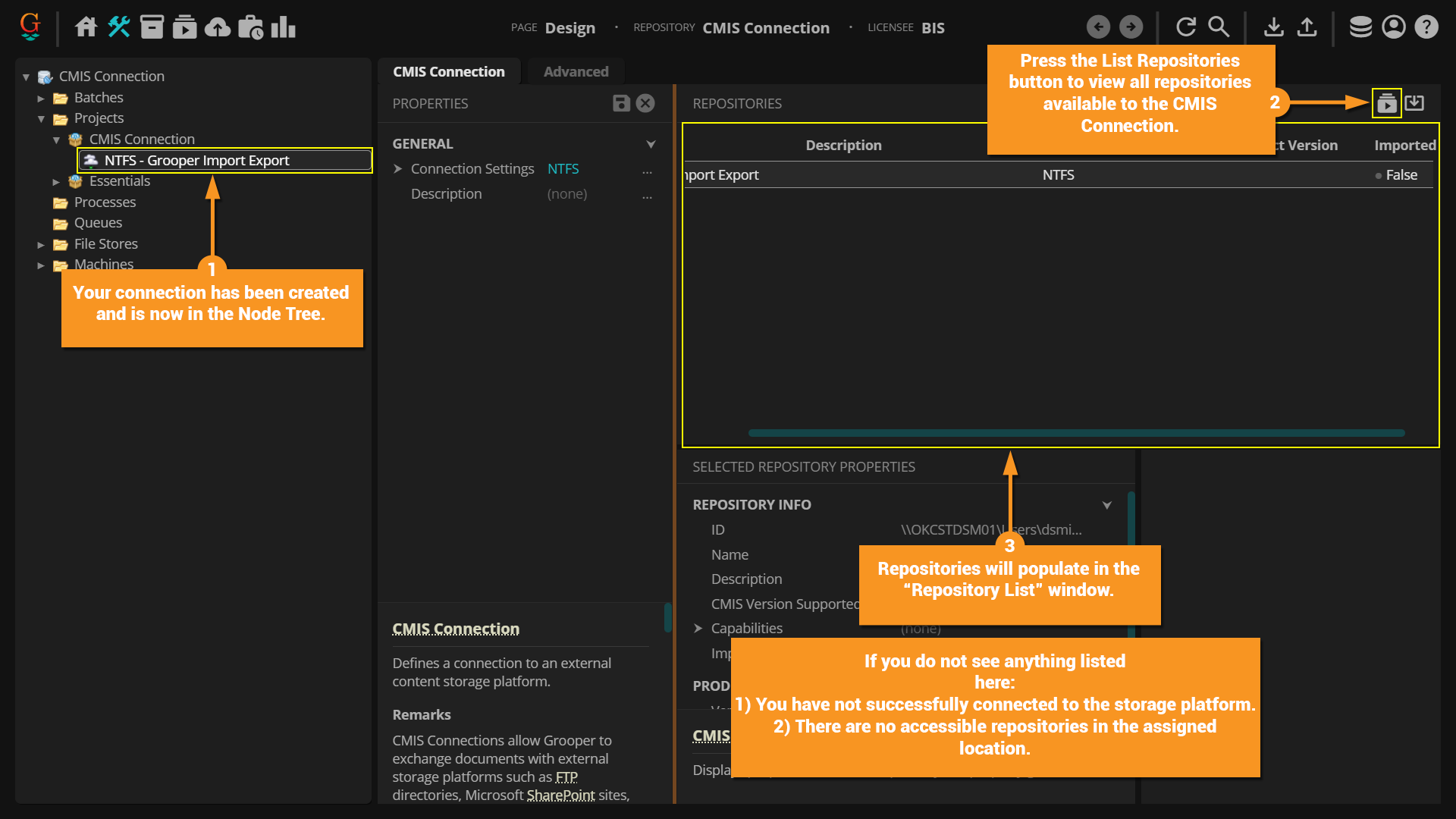Expand Connection Settings property
Screen dimensions: 1456x819
(x=398, y=168)
